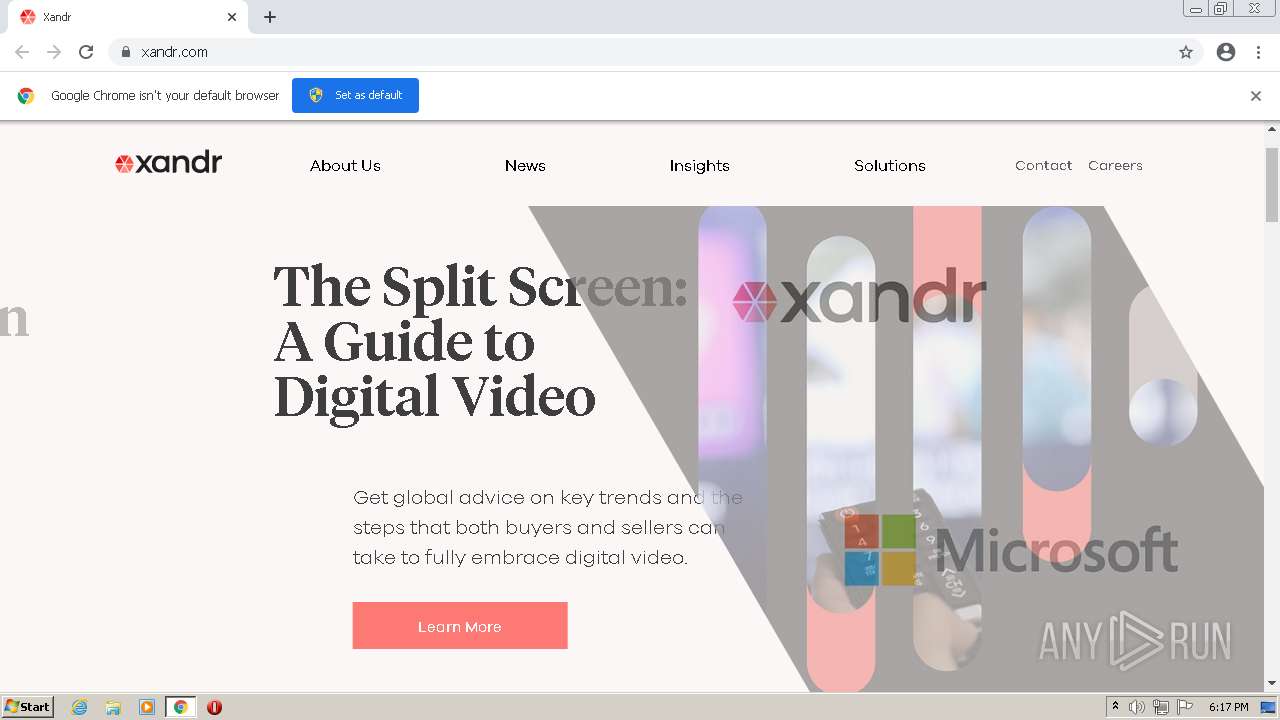1280x720 pixels.
Task: View site info via the padlock icon
Action: click(126, 52)
